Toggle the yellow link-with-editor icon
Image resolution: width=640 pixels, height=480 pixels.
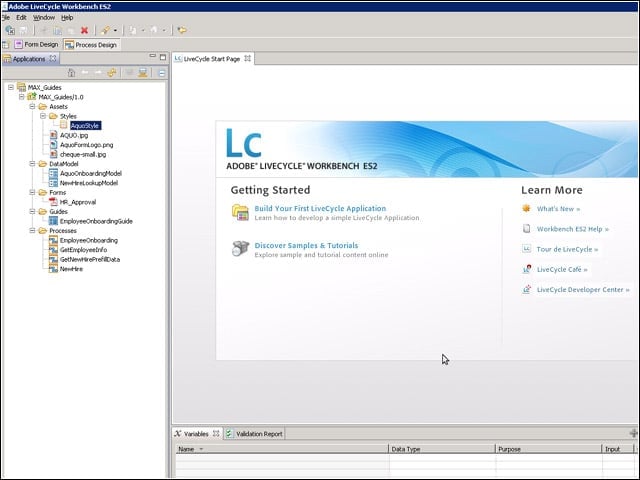coord(111,73)
